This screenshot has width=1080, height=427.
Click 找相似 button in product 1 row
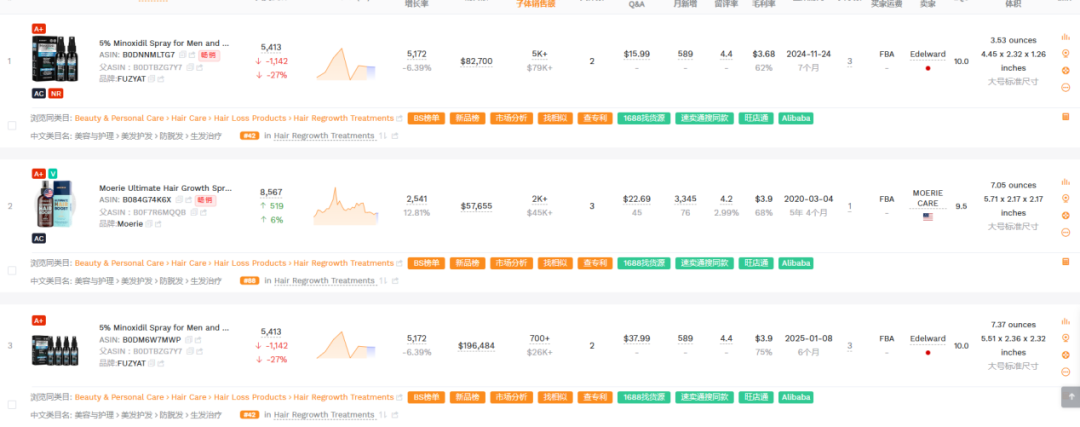(554, 118)
